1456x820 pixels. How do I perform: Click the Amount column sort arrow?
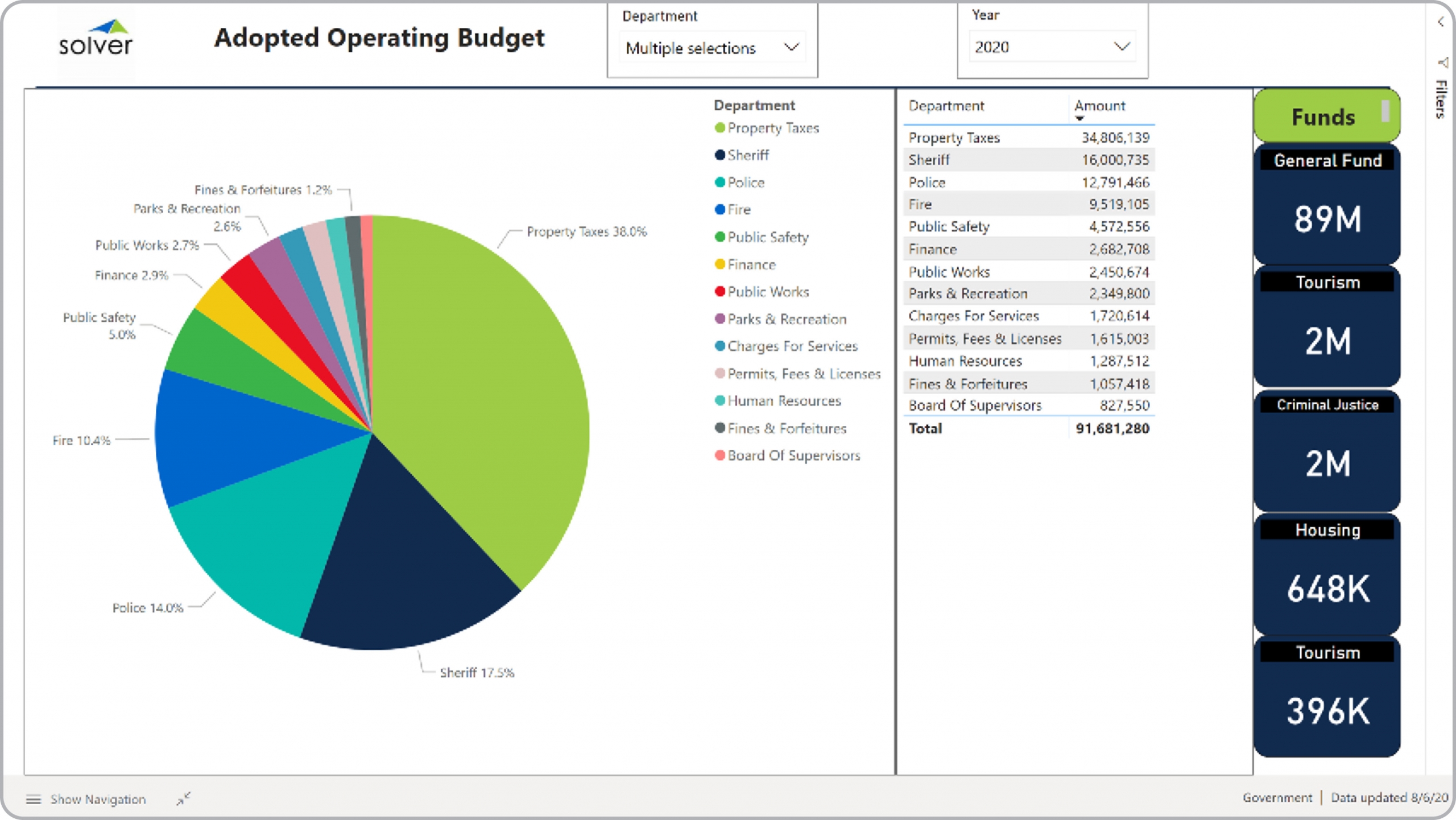click(x=1079, y=118)
